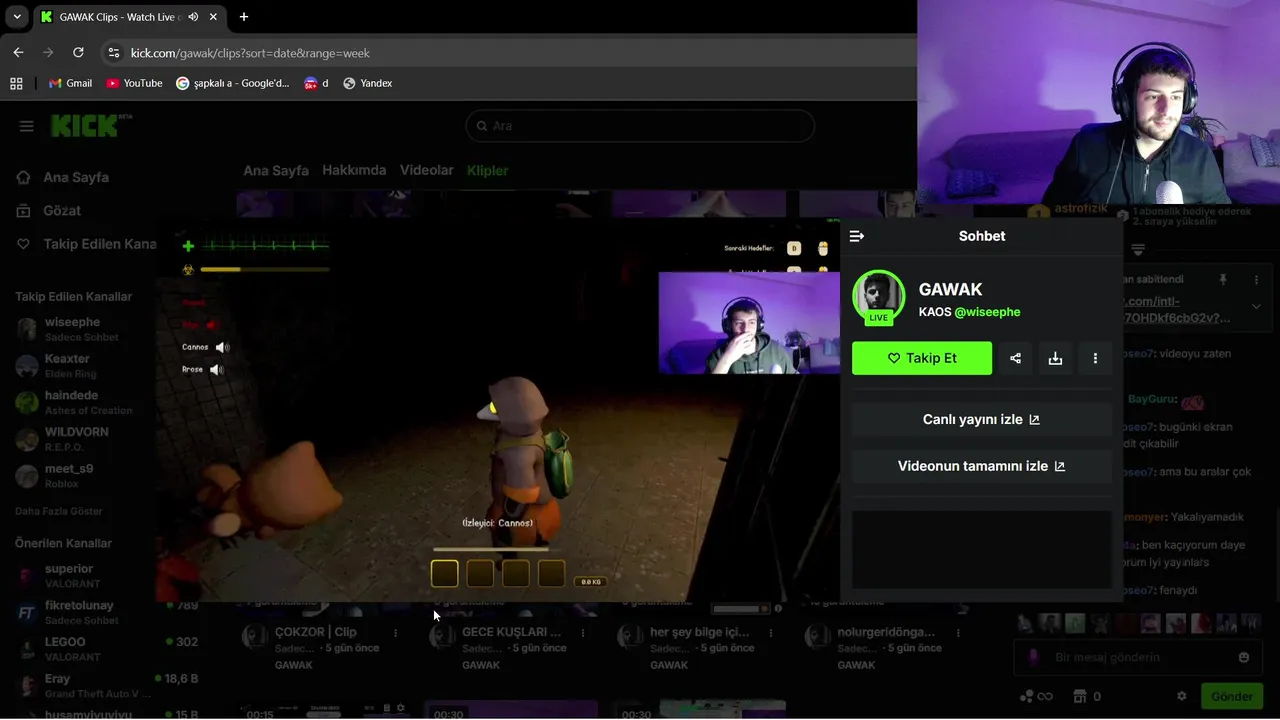Collapse the pinned message chevron
The height and width of the screenshot is (720, 1280).
point(1257,307)
